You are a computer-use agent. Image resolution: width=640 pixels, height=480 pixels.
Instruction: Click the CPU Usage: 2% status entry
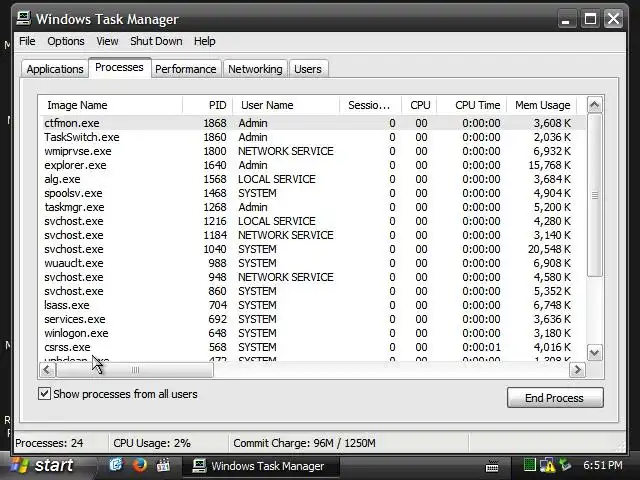[x=152, y=443]
